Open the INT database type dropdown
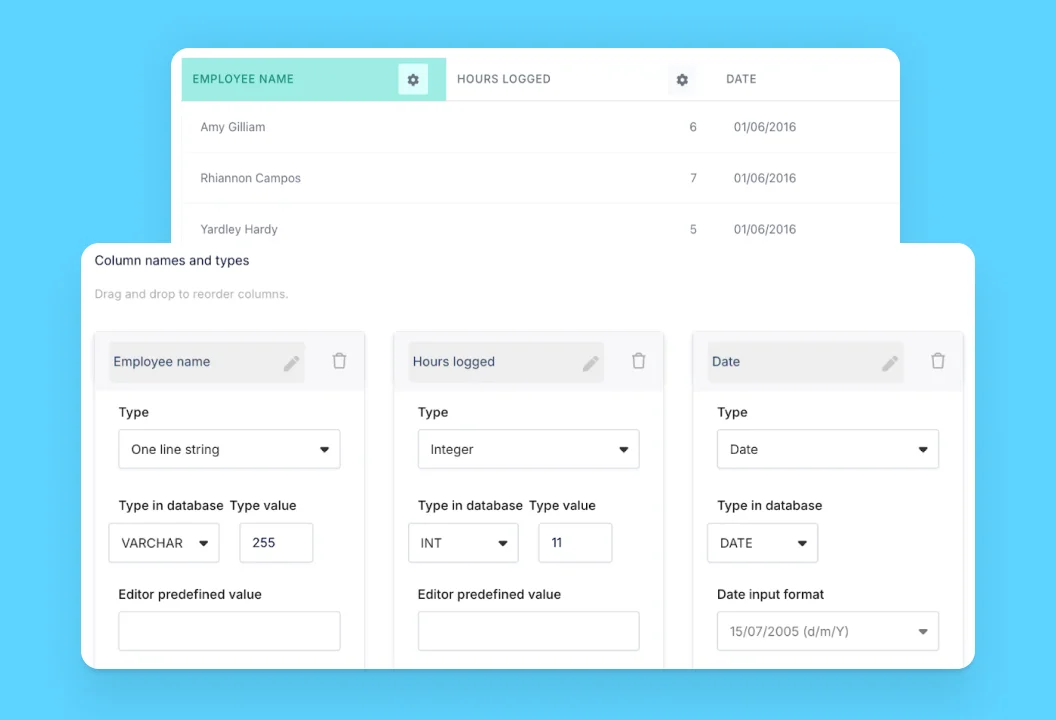 click(x=463, y=543)
